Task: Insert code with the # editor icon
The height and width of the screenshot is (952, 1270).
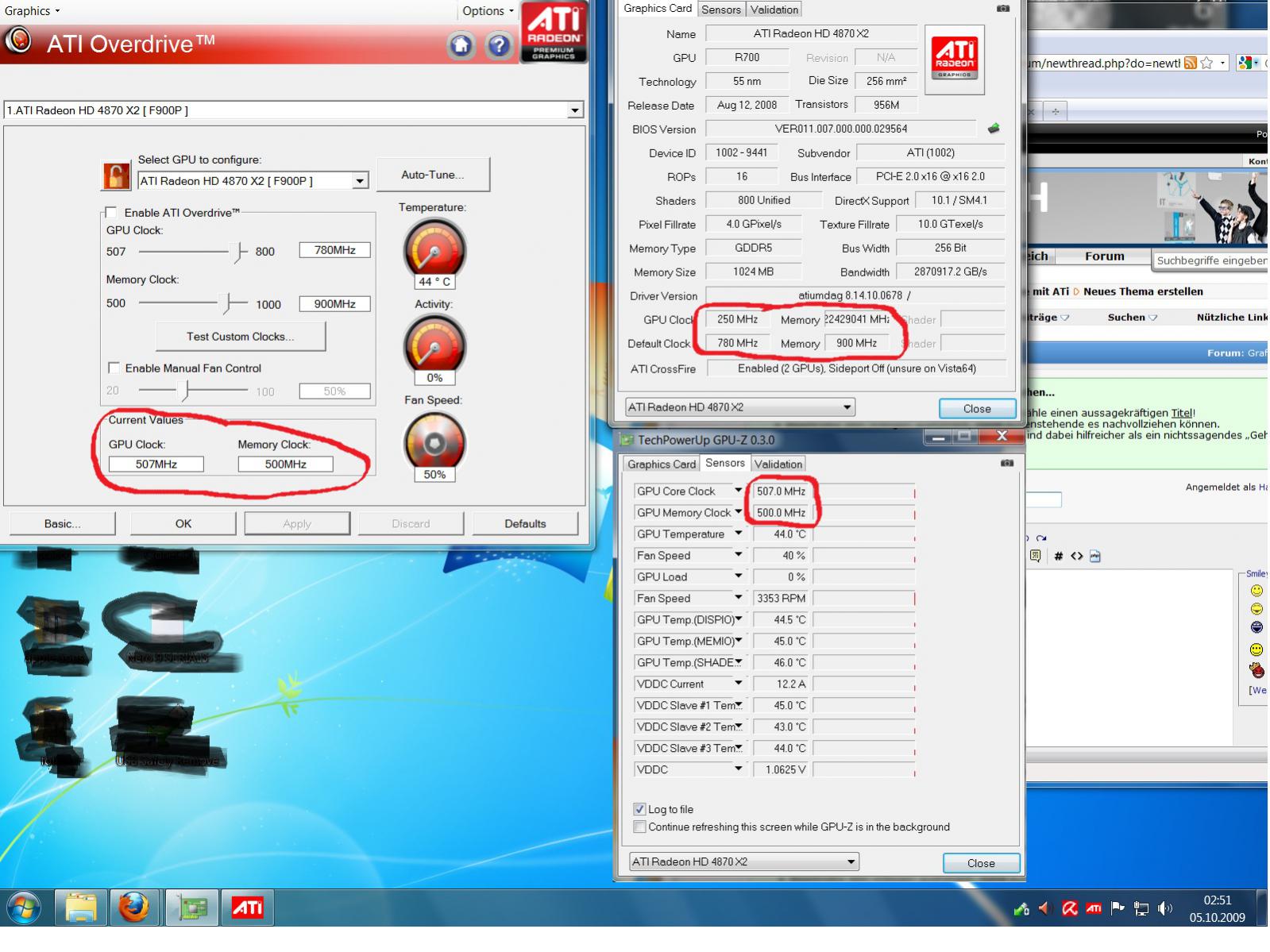Action: pos(1058,557)
